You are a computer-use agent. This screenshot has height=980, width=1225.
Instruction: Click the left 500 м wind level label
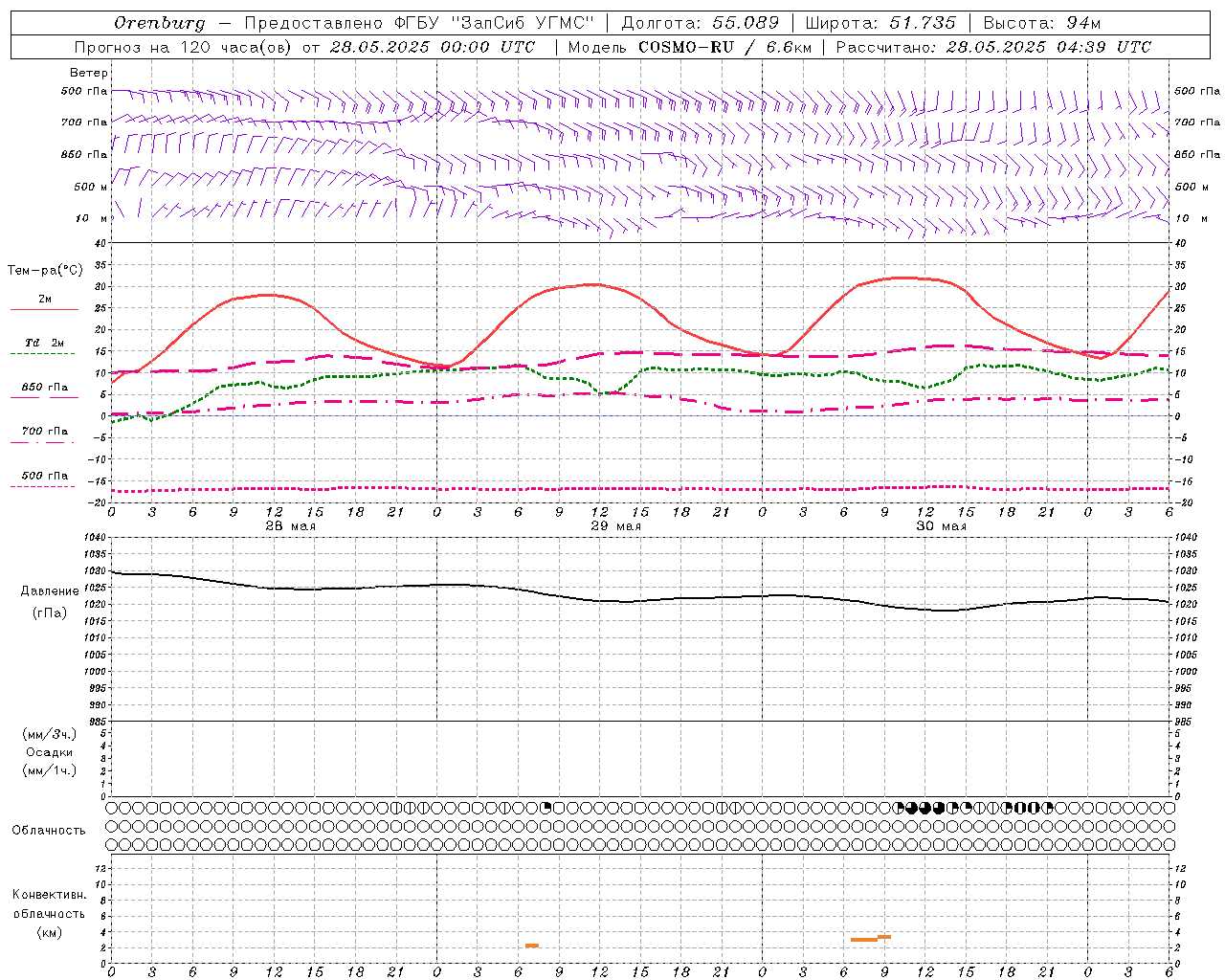(91, 187)
